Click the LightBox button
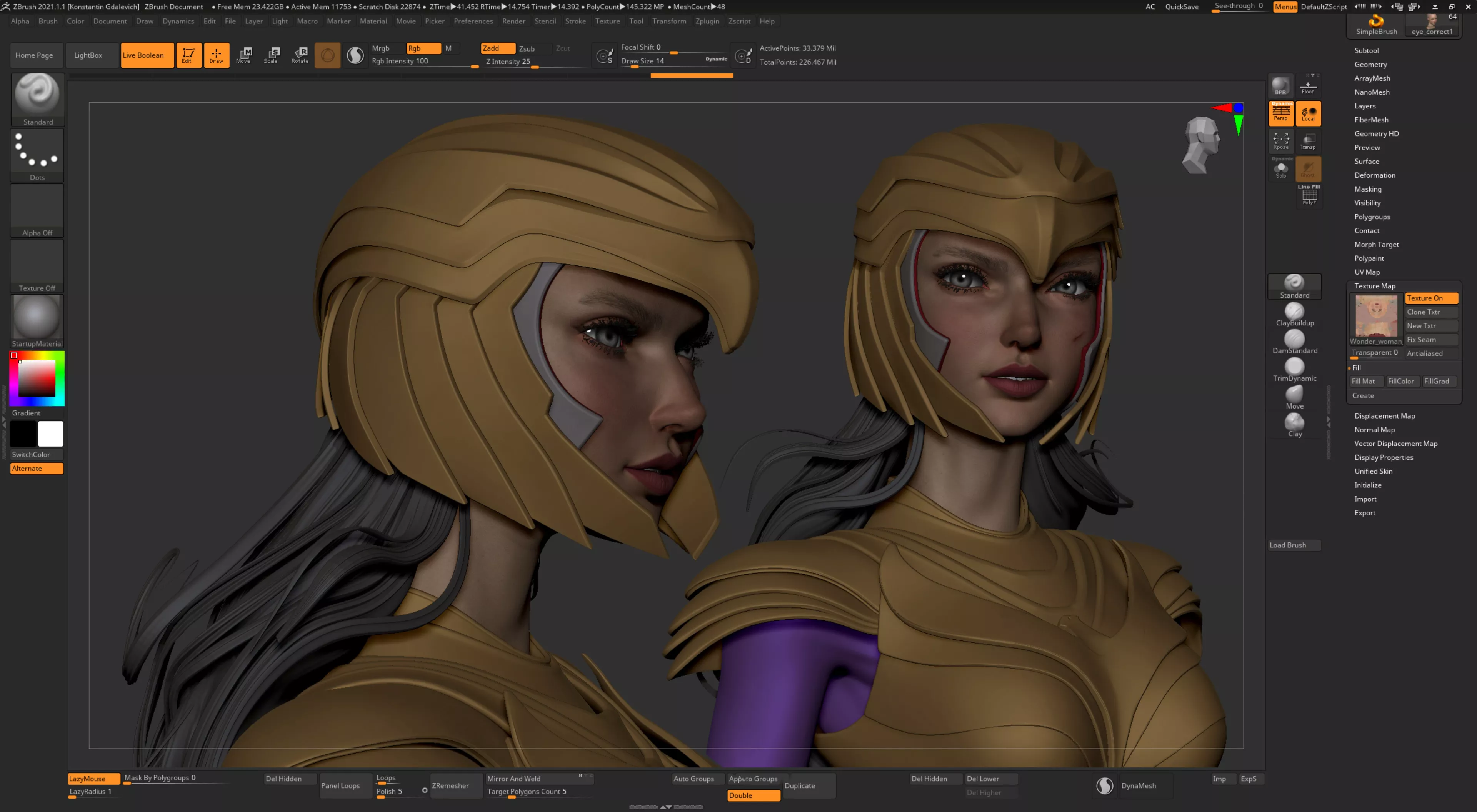This screenshot has height=812, width=1477. pyautogui.click(x=88, y=55)
